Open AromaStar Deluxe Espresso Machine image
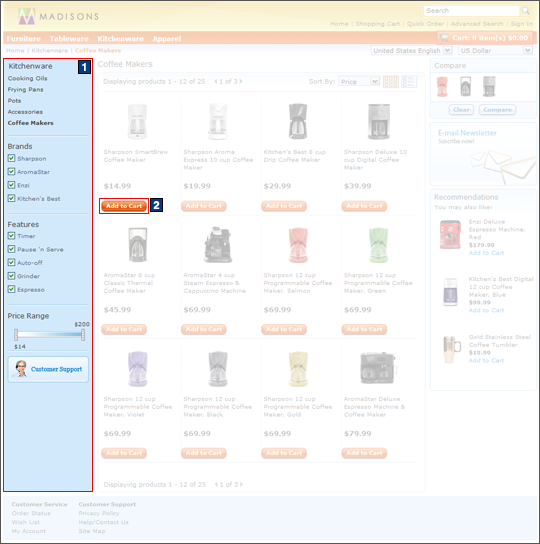Screen dimensions: 540x544 coord(378,368)
